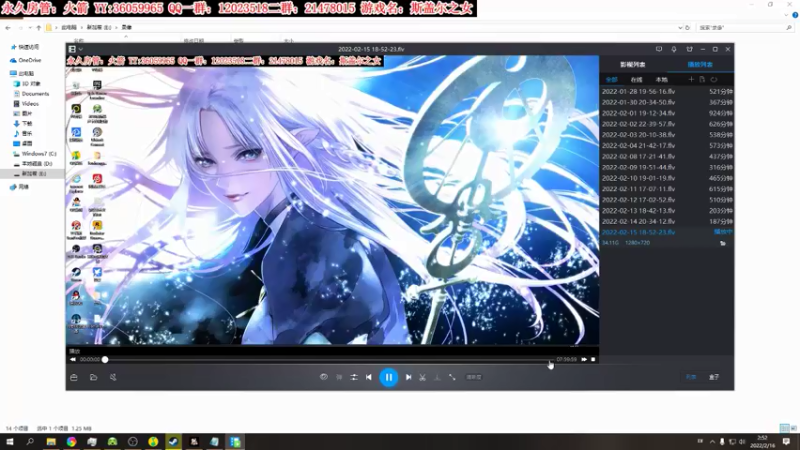
Task: Open file location folder icon under playing item
Action: [x=722, y=243]
